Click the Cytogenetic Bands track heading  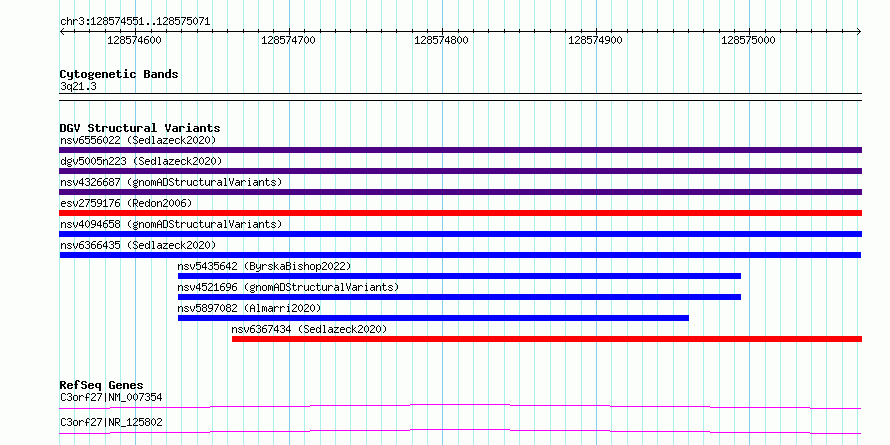[119, 74]
